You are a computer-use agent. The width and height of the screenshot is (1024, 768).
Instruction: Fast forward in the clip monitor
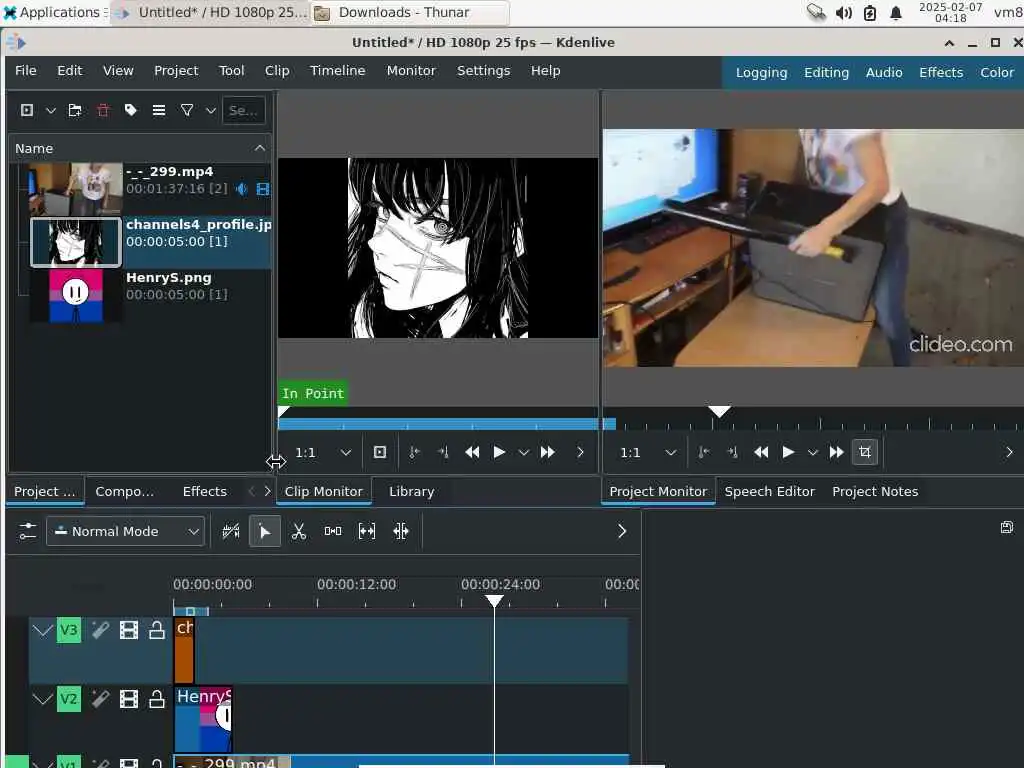[547, 452]
